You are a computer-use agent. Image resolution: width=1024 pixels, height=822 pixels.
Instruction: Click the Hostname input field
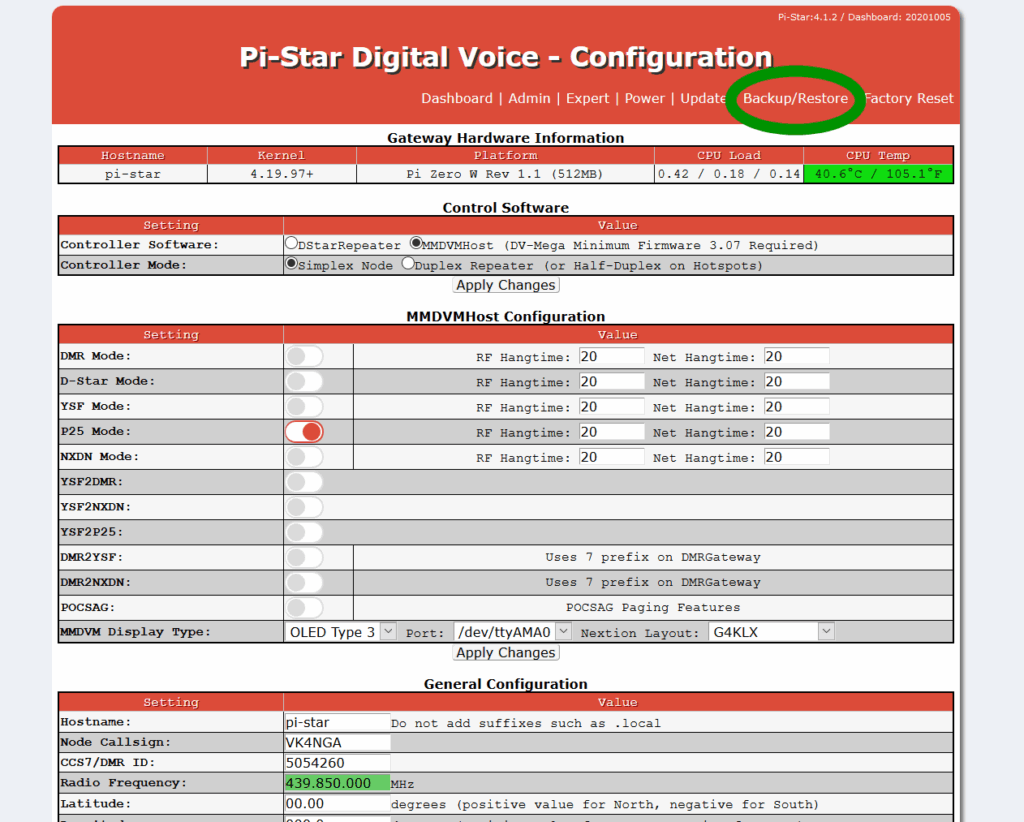coord(337,722)
